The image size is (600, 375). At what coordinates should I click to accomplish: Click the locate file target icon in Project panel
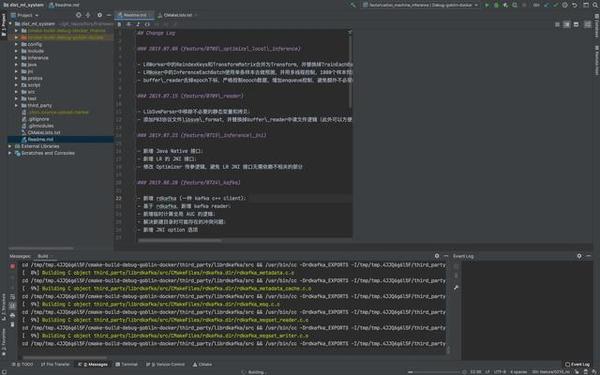click(x=78, y=15)
